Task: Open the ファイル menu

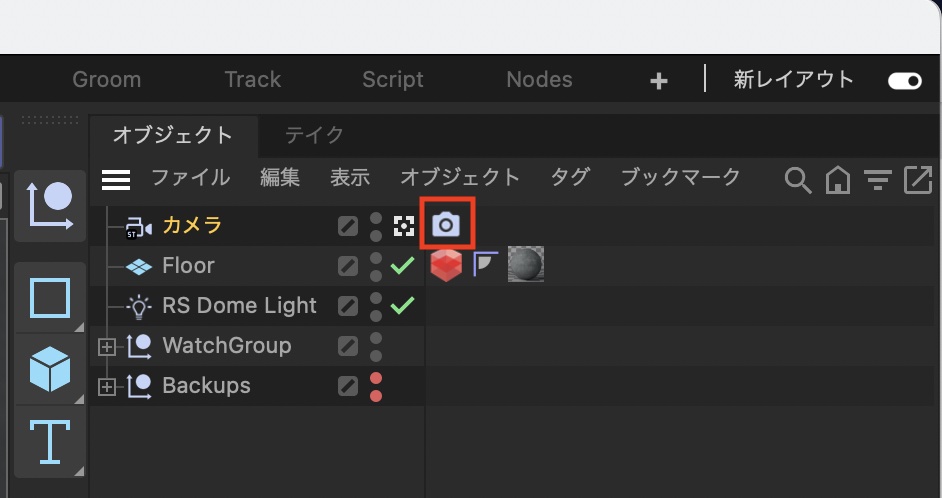Action: pyautogui.click(x=190, y=178)
